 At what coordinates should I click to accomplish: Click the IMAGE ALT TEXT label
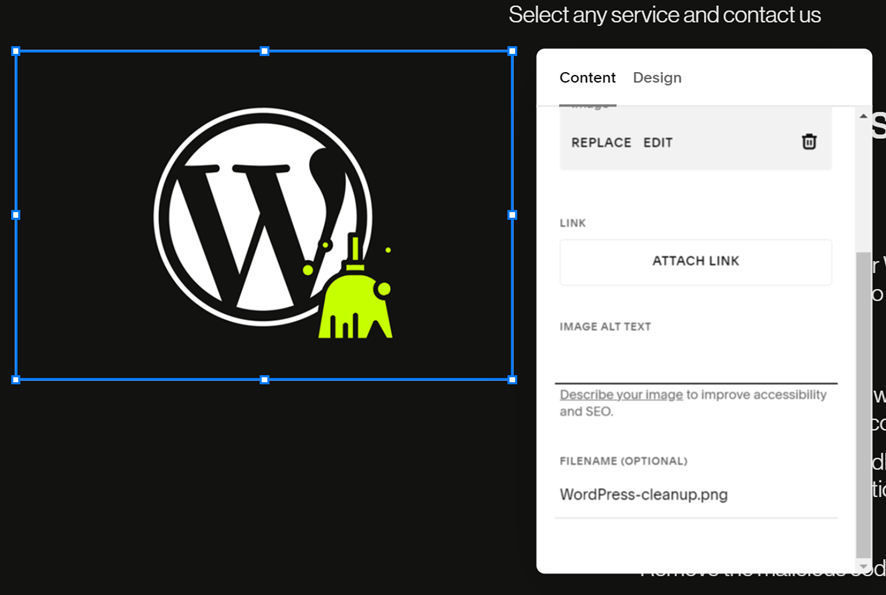pyautogui.click(x=605, y=327)
